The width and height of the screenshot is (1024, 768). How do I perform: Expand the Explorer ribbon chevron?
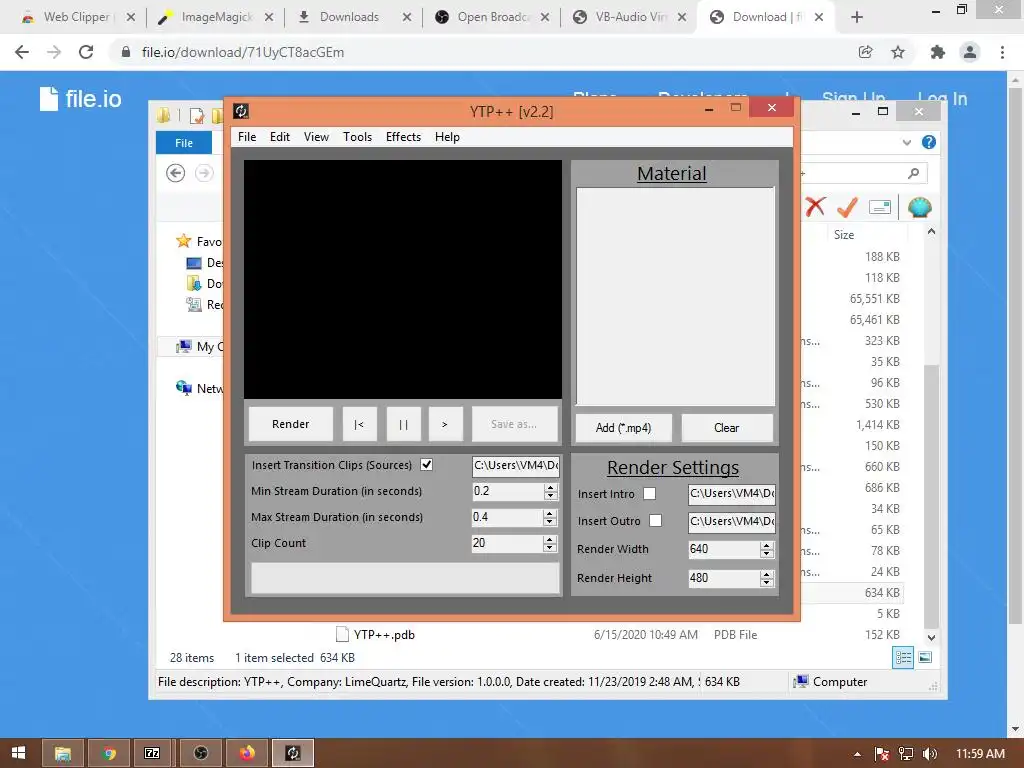(x=906, y=142)
